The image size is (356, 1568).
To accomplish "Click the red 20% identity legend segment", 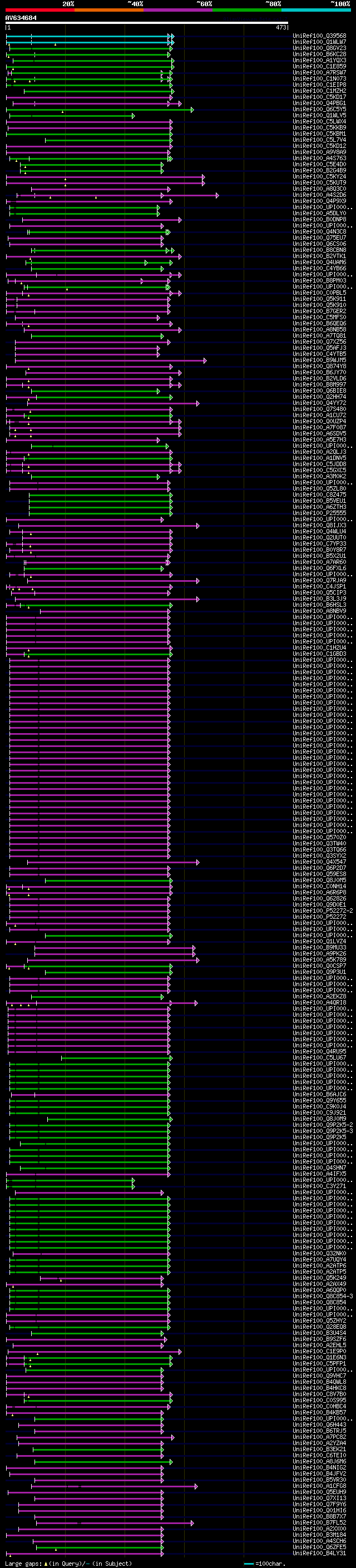I will 39,10.
